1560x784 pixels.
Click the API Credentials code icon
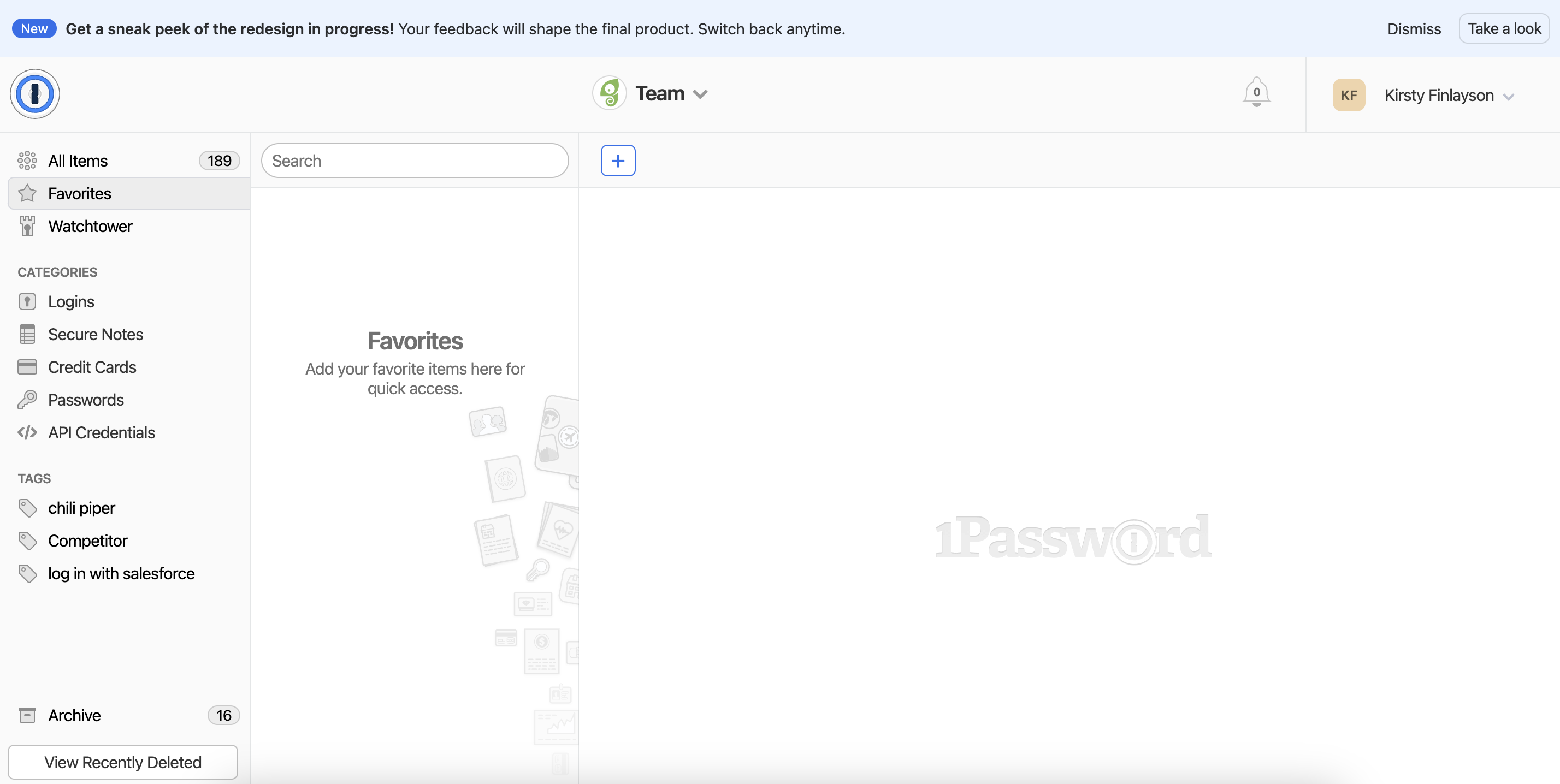click(x=27, y=432)
